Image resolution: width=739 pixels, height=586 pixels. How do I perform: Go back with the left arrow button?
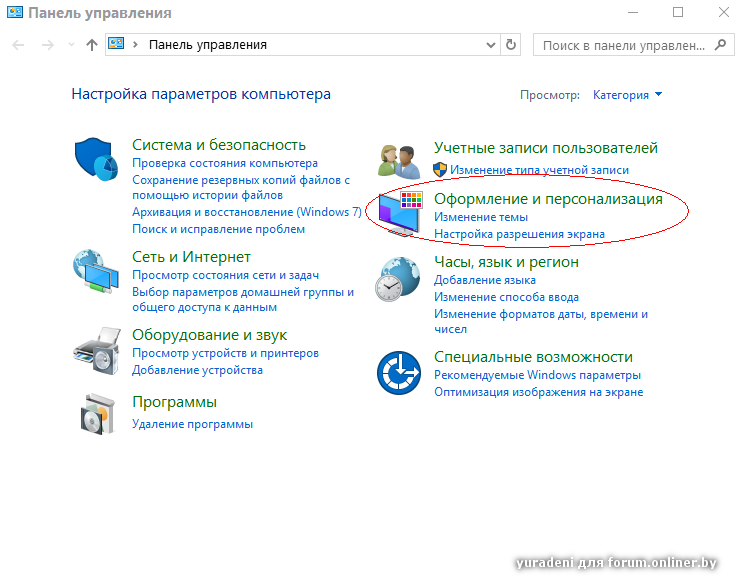pos(18,45)
